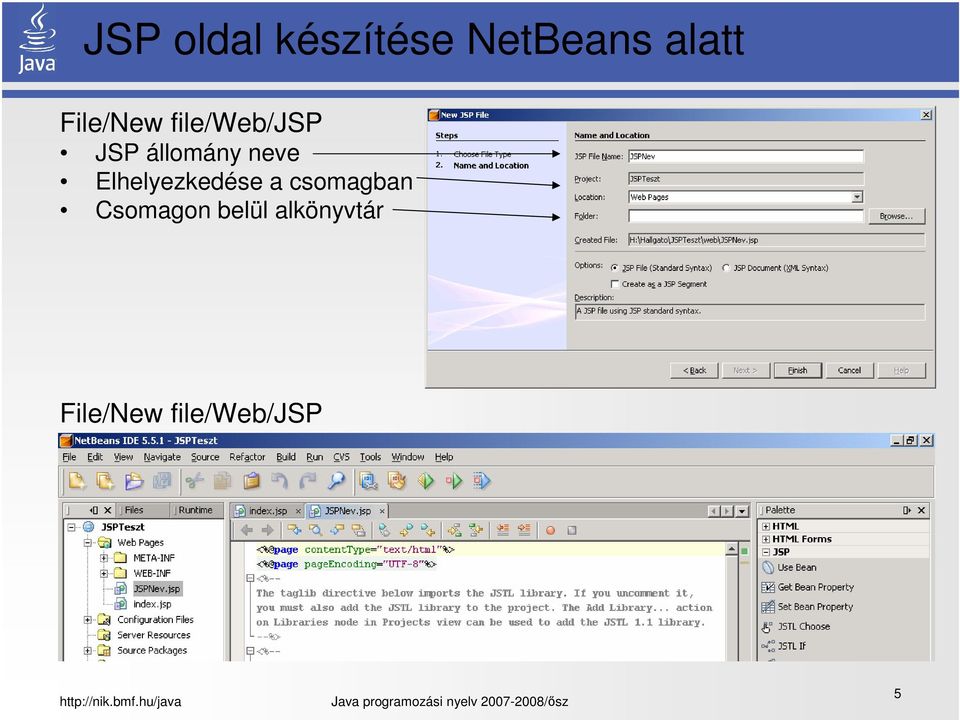Open the Tools menu

370,457
